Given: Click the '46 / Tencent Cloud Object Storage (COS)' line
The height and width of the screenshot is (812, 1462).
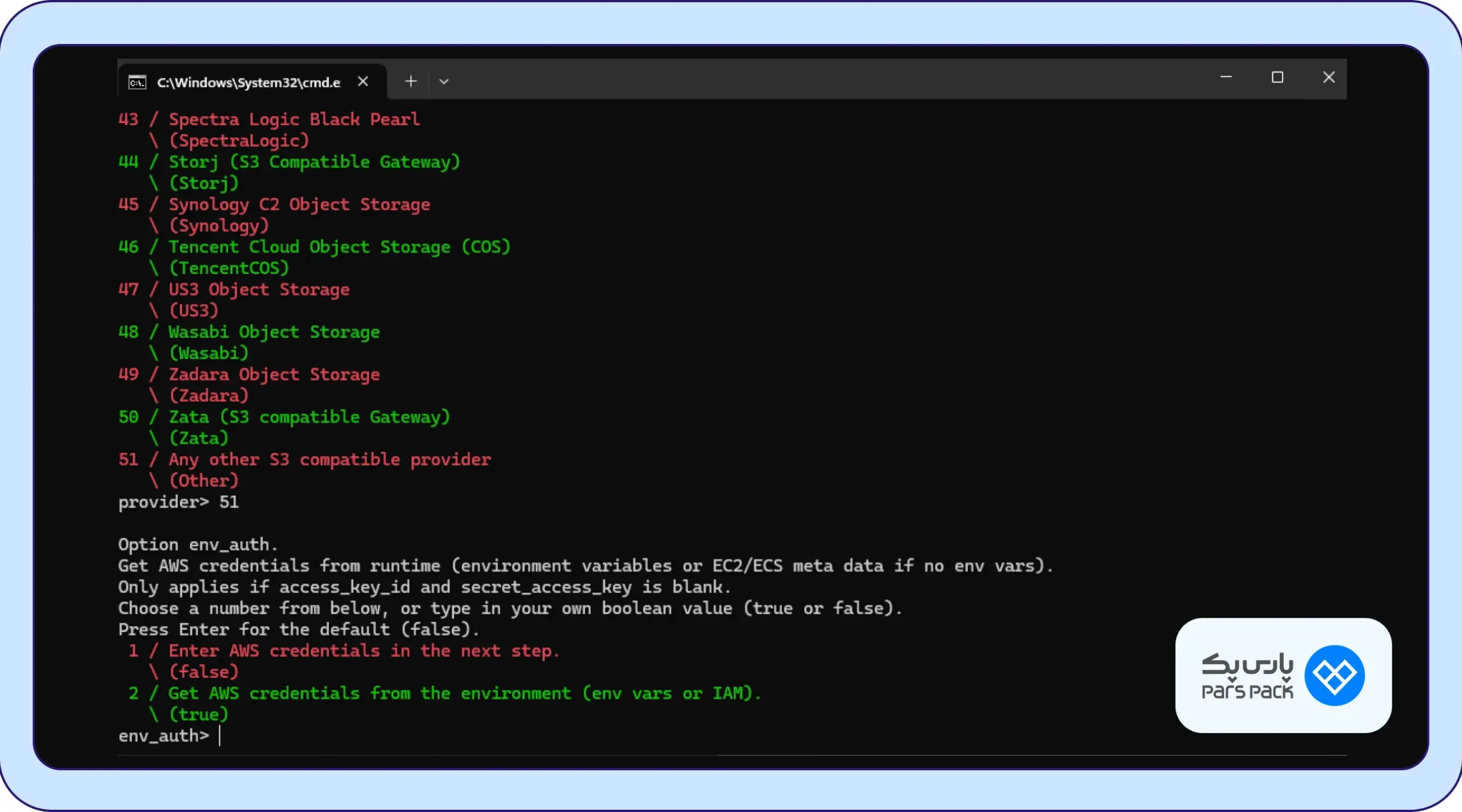Looking at the screenshot, I should point(314,247).
